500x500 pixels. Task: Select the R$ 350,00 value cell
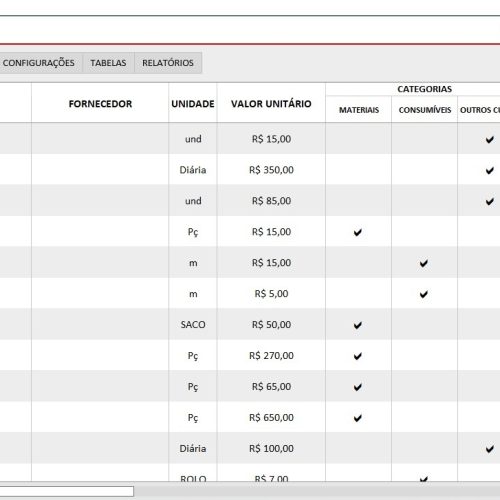point(271,170)
